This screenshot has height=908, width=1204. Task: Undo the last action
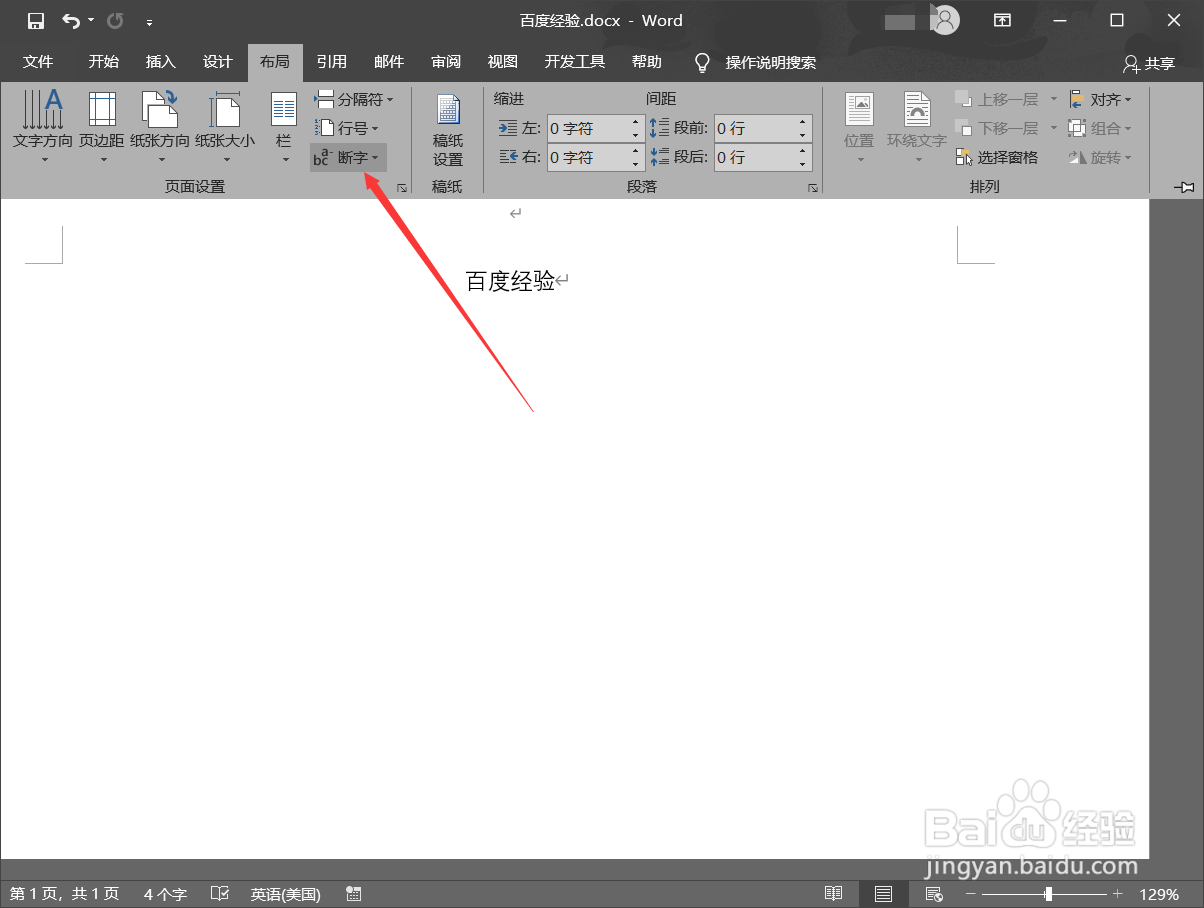(x=70, y=20)
